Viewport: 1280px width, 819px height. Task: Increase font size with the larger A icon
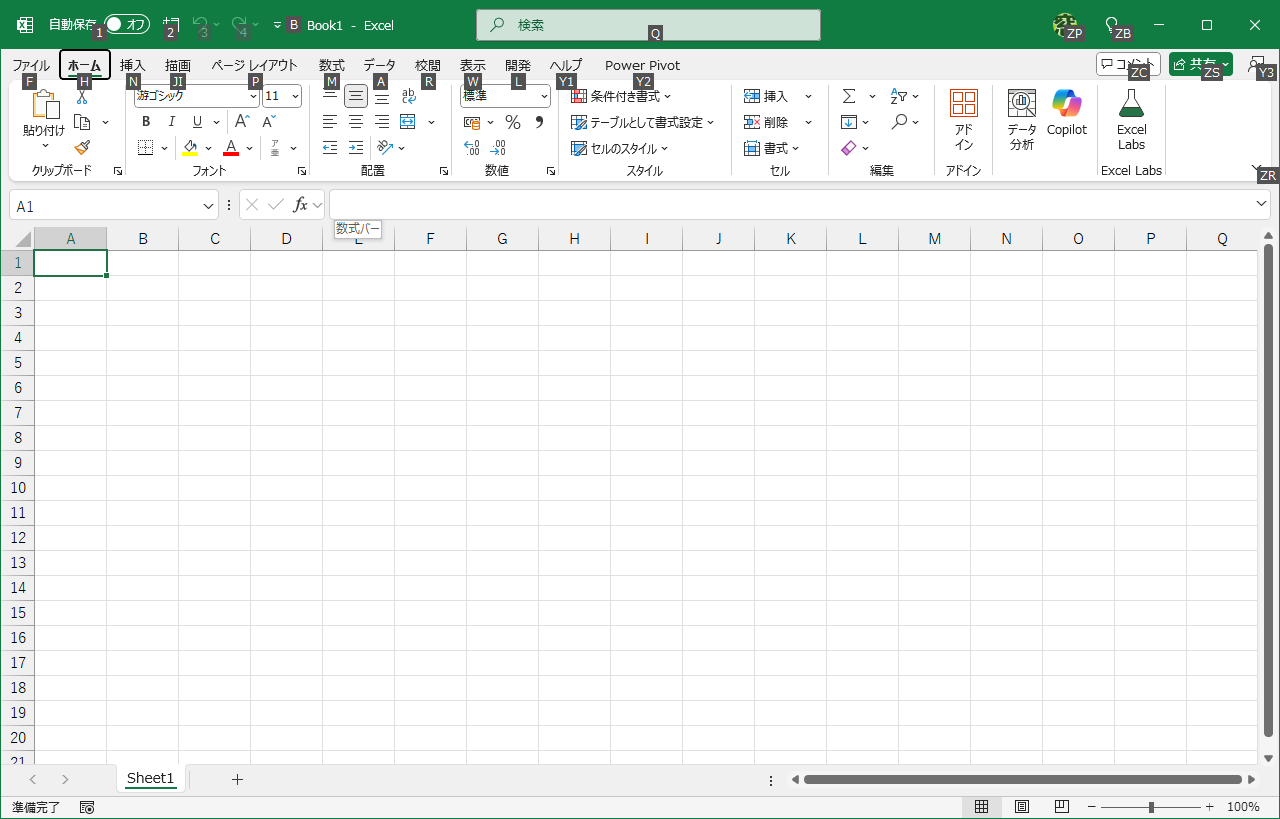click(241, 122)
